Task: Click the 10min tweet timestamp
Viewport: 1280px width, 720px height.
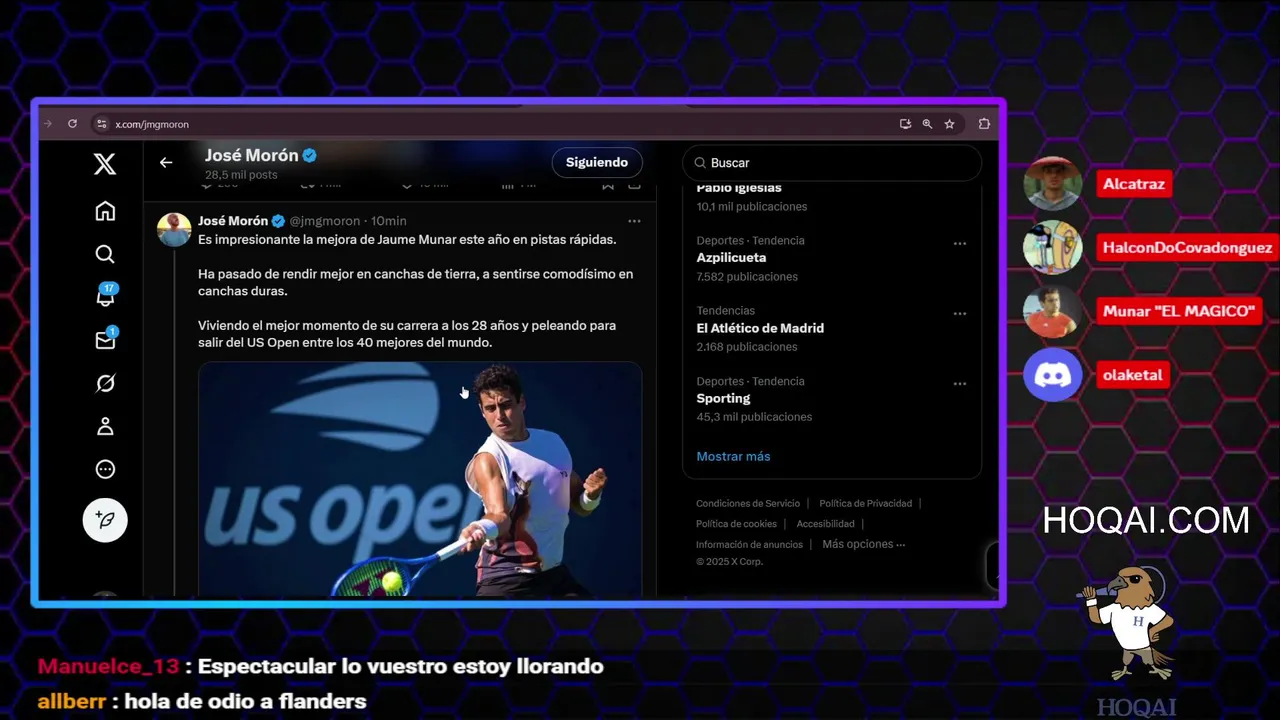Action: point(389,221)
